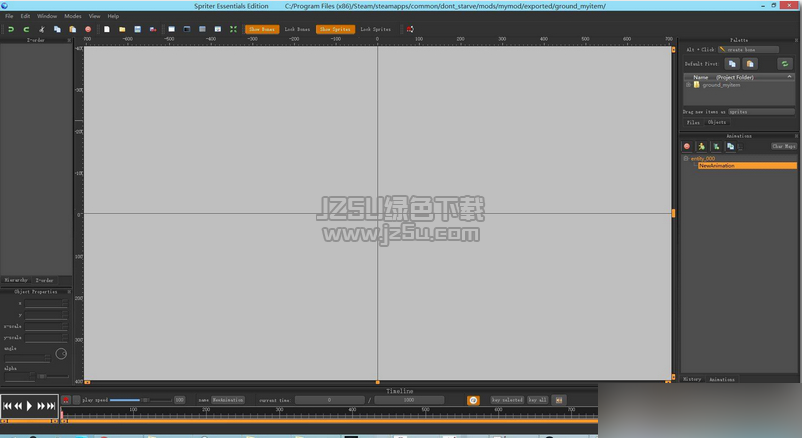The image size is (802, 438).
Task: Open the Window menu
Action: pos(47,16)
